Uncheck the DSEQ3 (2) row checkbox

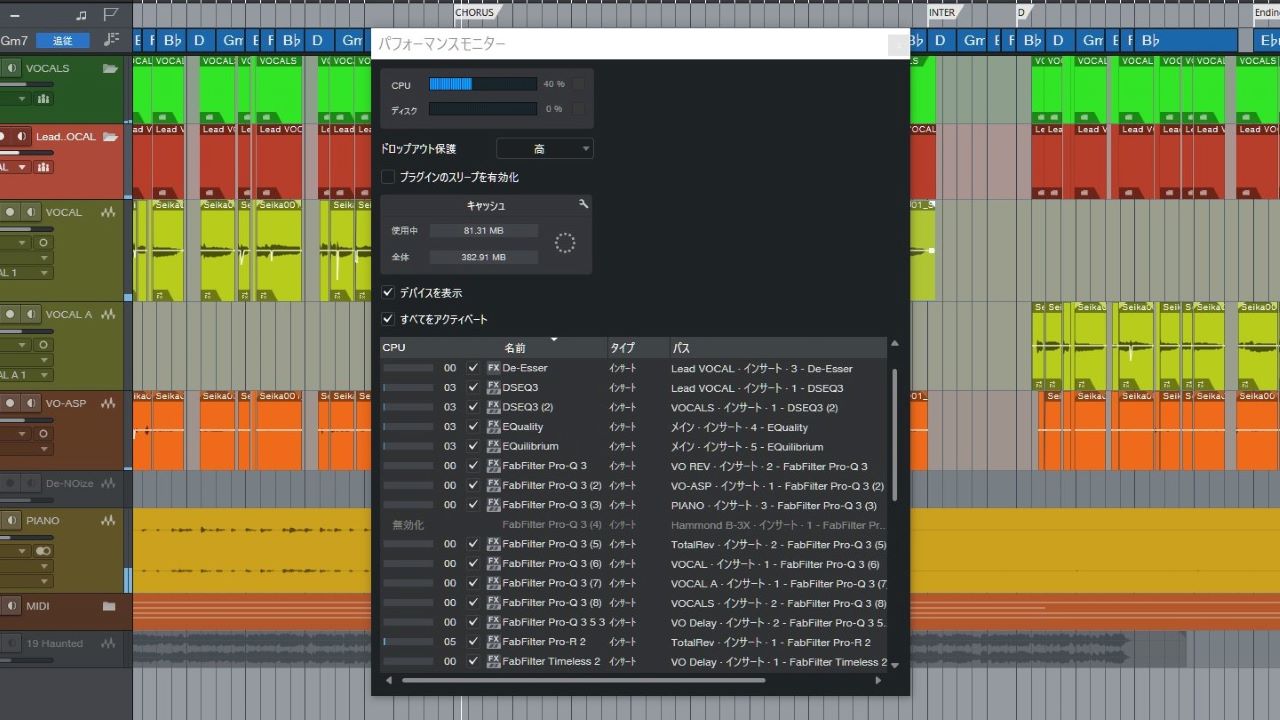pos(473,407)
